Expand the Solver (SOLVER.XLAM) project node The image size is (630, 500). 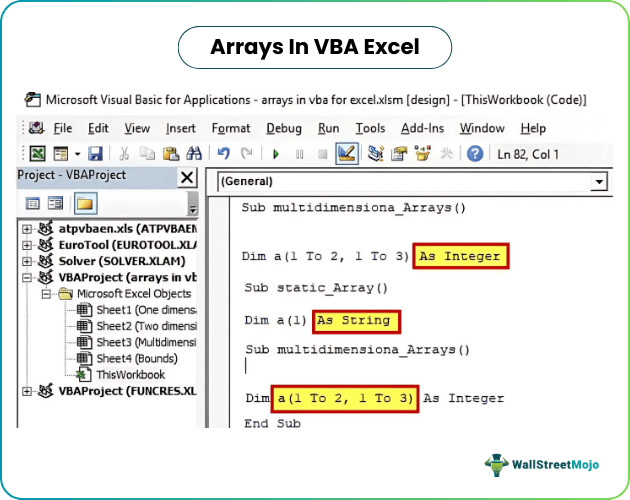(27, 261)
